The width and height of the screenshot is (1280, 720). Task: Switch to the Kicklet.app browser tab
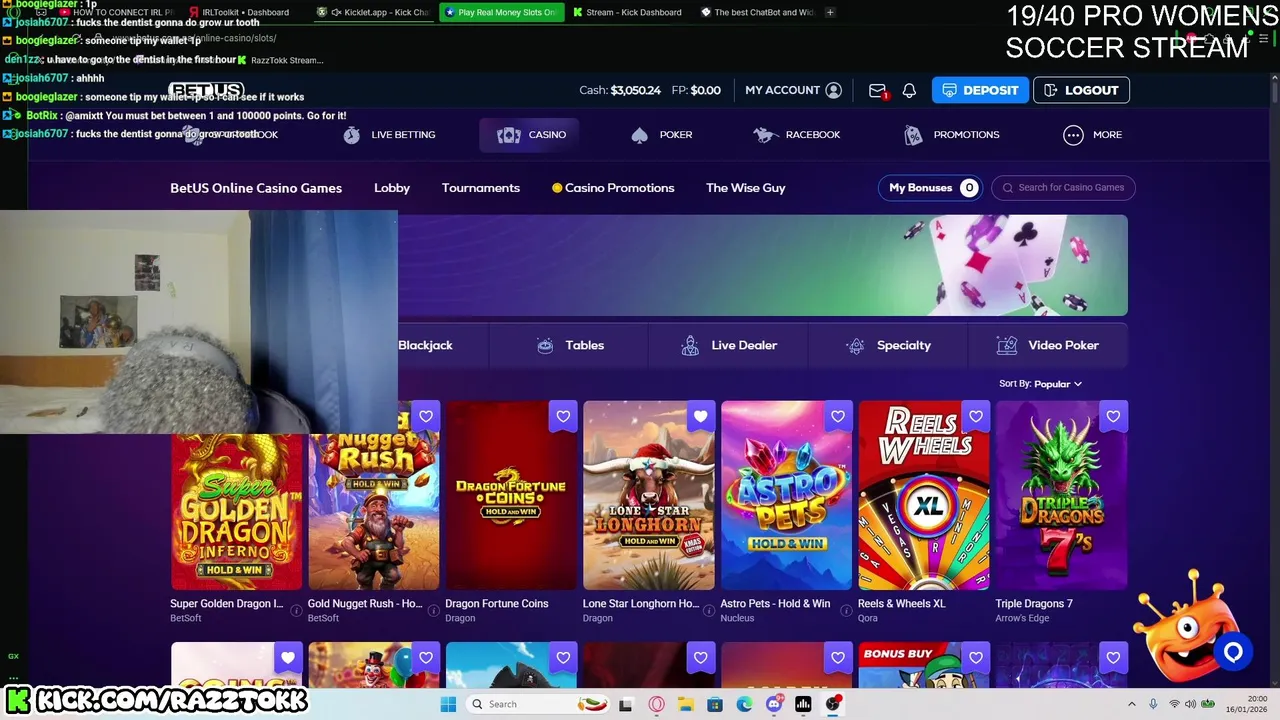[x=375, y=12]
